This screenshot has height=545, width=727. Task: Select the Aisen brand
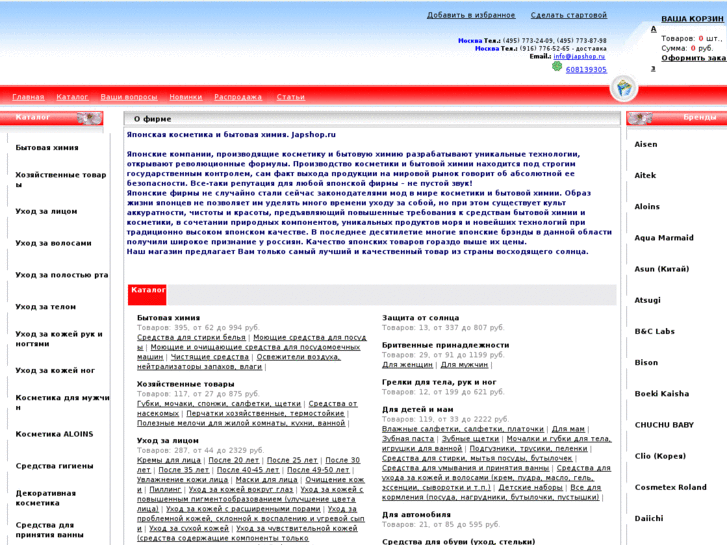tap(646, 144)
